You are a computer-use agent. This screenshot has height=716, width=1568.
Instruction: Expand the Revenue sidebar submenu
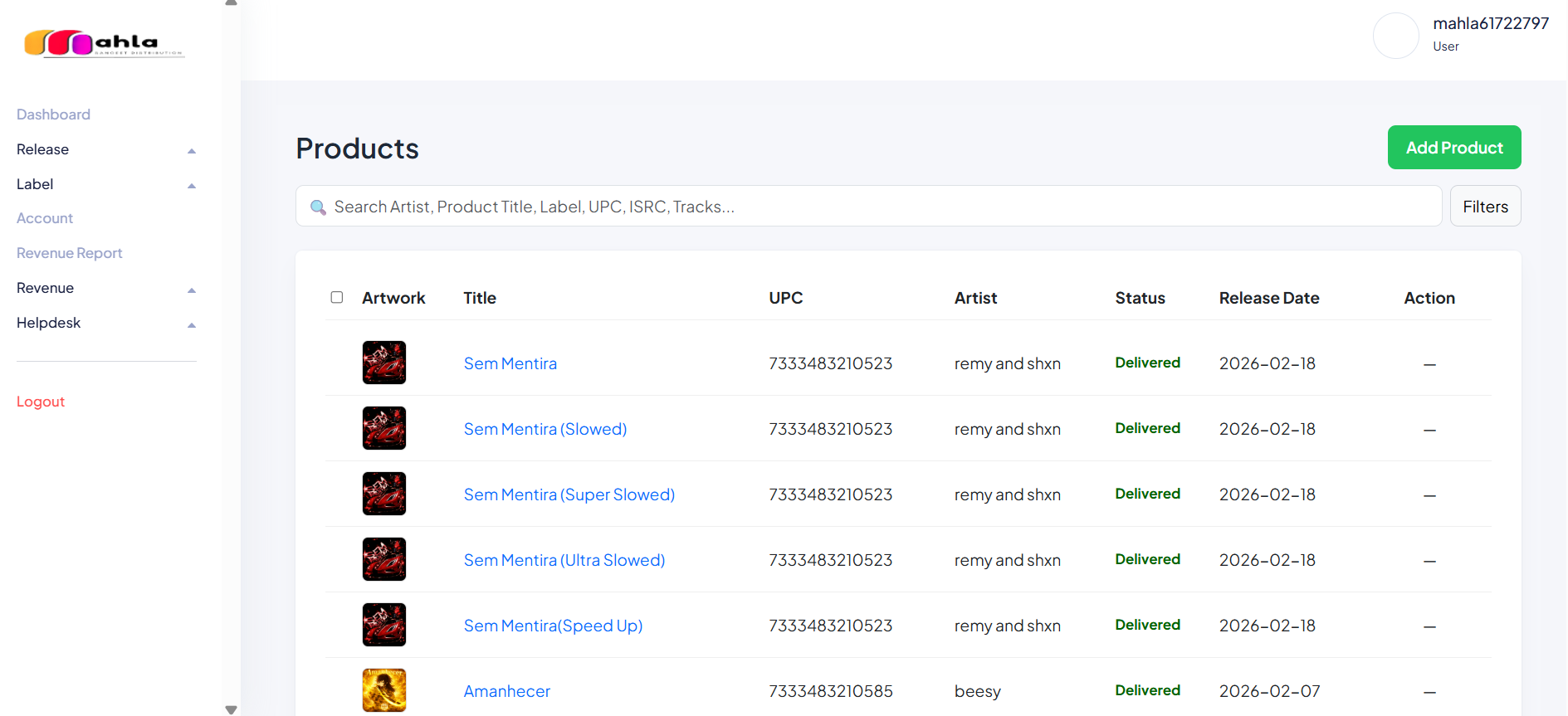[x=106, y=288]
